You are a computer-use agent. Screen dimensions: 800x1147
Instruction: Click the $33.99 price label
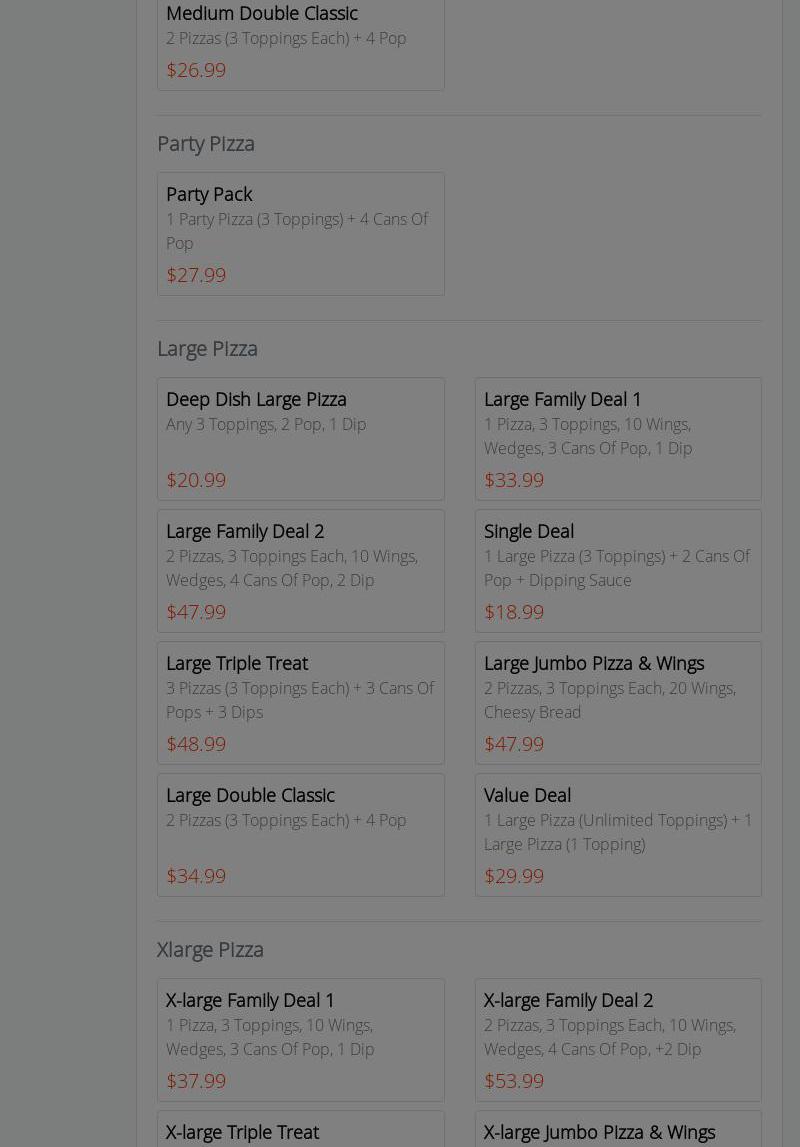tap(514, 480)
